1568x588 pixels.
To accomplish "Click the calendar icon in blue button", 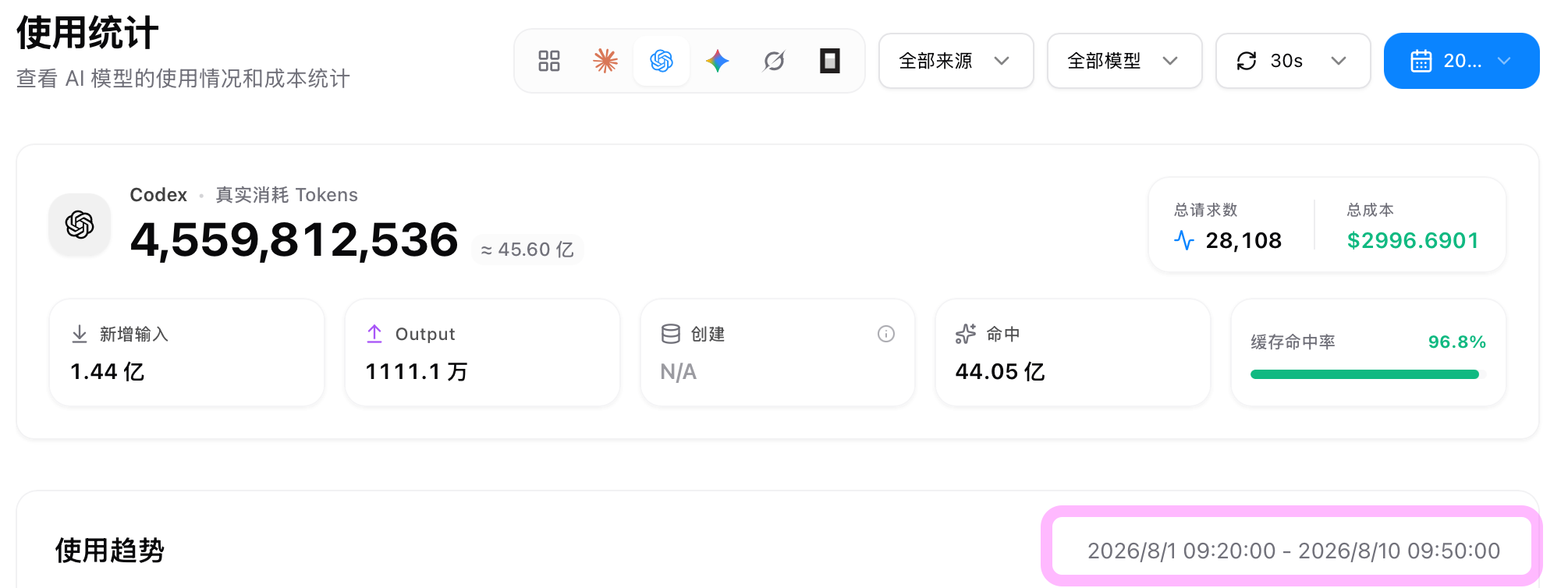I will click(x=1421, y=61).
